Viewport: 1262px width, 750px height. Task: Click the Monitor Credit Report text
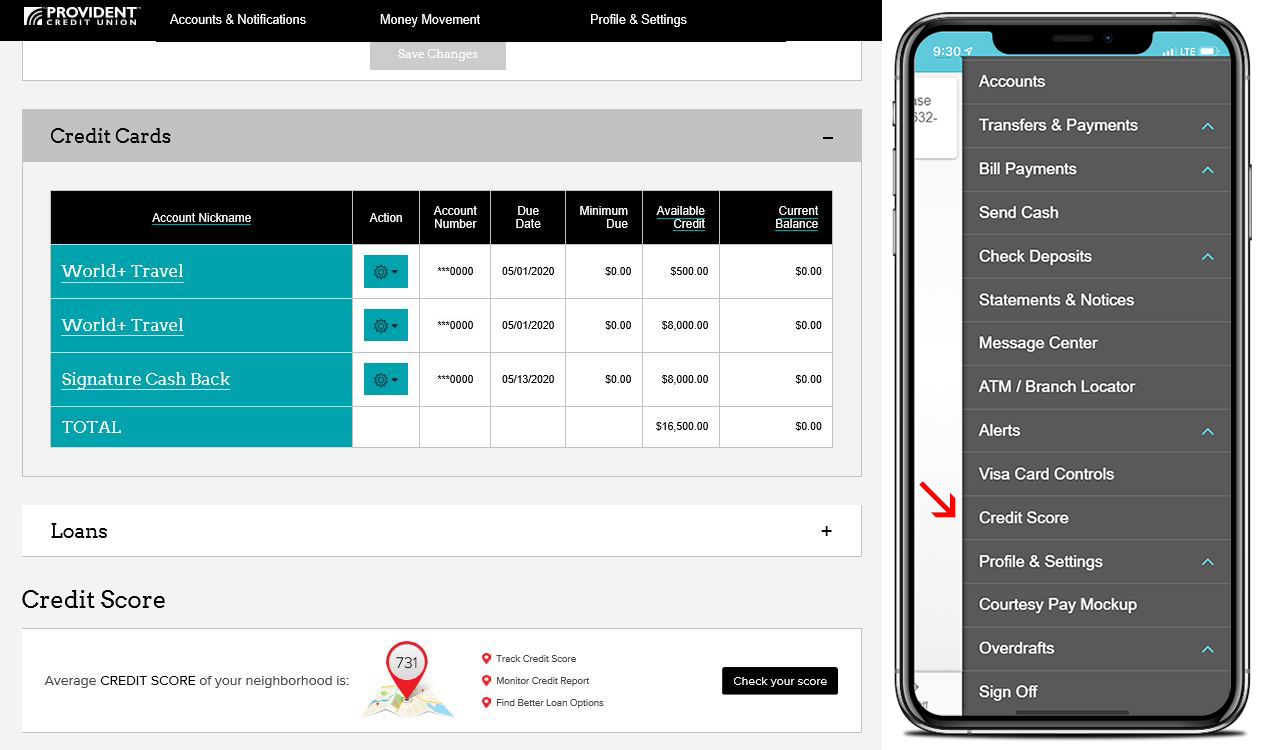click(x=543, y=681)
